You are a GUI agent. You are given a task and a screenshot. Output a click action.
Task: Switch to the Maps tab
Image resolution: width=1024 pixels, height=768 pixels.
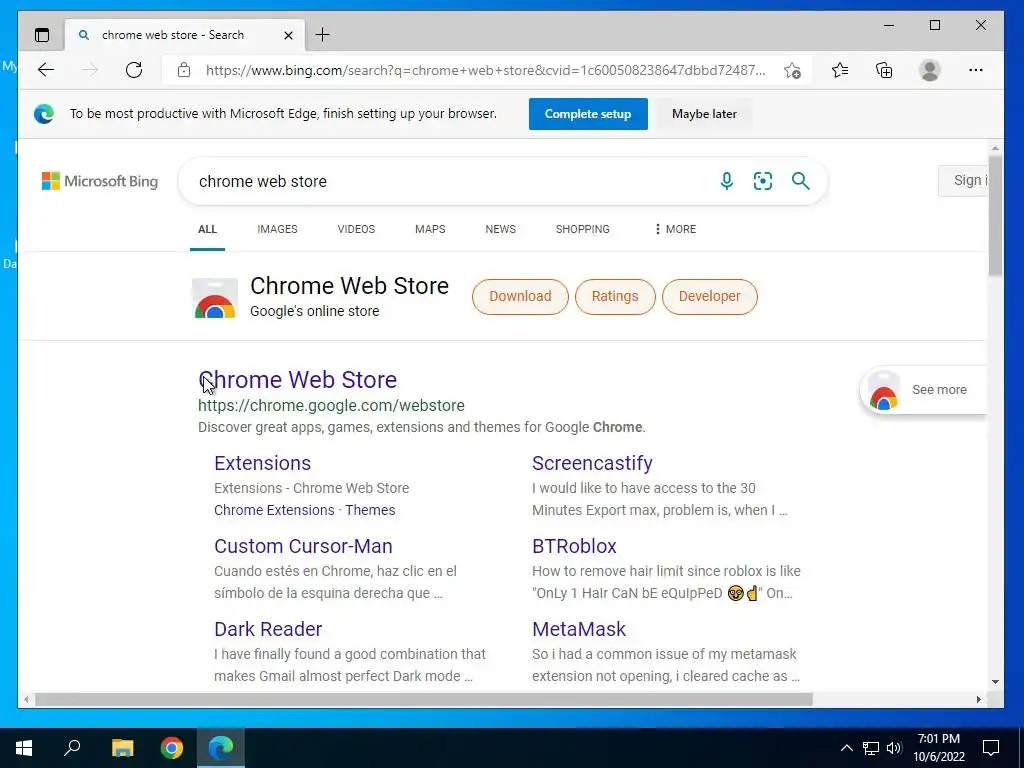pyautogui.click(x=430, y=229)
